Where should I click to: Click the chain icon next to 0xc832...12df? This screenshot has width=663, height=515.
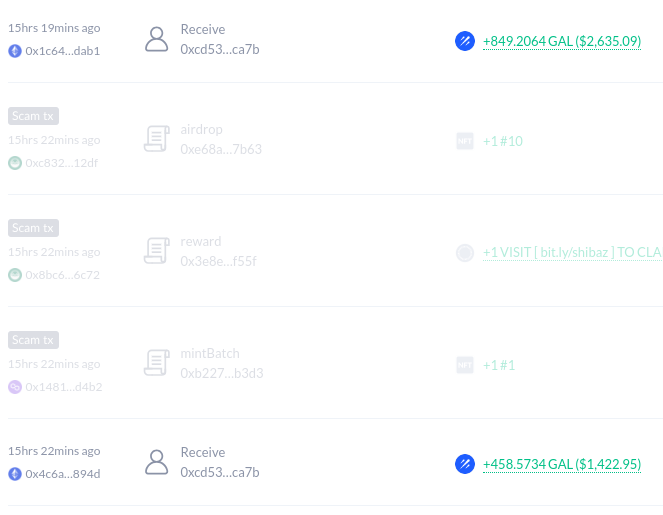[15, 163]
